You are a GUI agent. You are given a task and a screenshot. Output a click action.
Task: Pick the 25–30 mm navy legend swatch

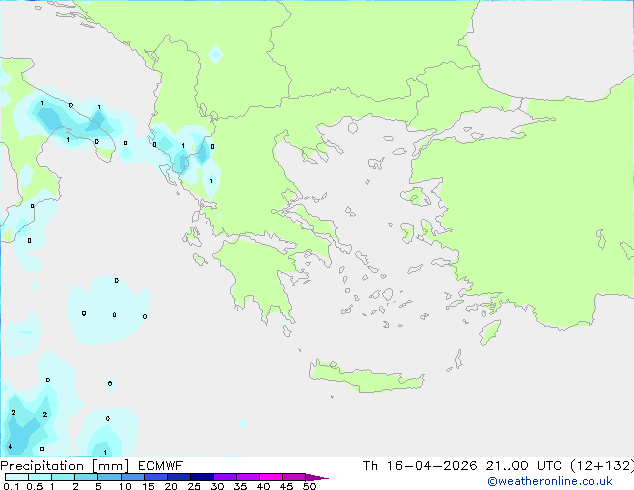(201, 477)
